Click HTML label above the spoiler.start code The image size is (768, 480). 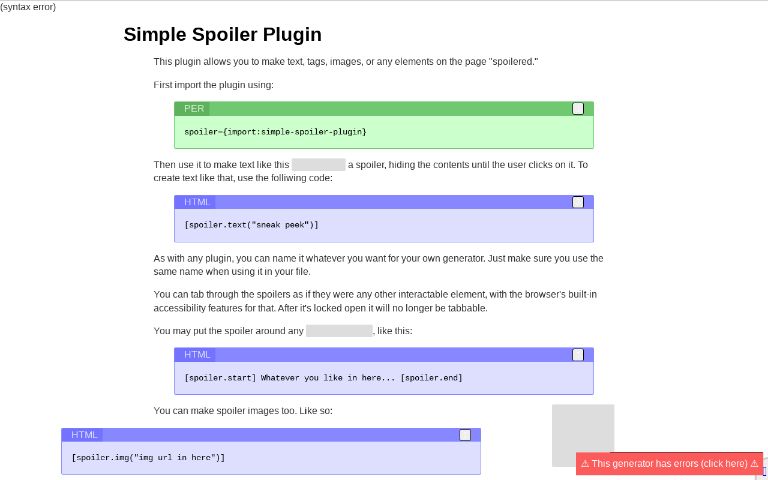(197, 355)
